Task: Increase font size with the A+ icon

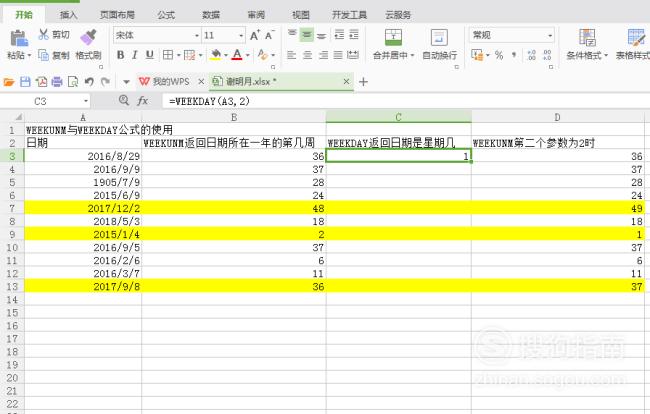Action: click(x=255, y=35)
